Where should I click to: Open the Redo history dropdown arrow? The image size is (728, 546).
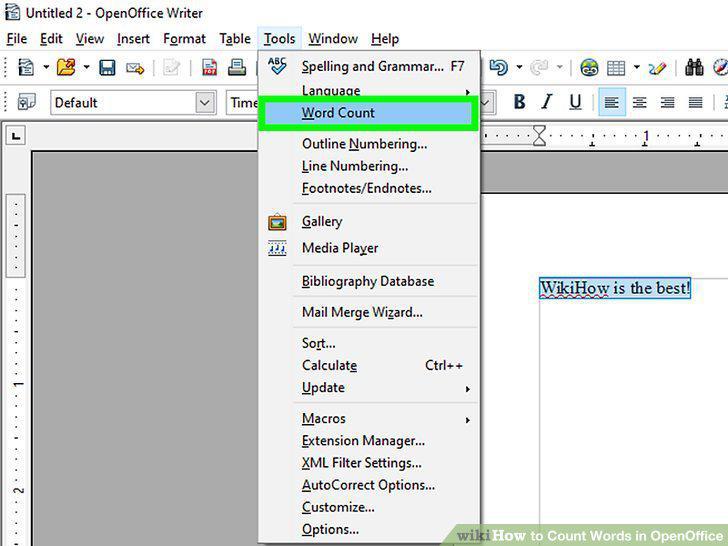click(x=560, y=68)
